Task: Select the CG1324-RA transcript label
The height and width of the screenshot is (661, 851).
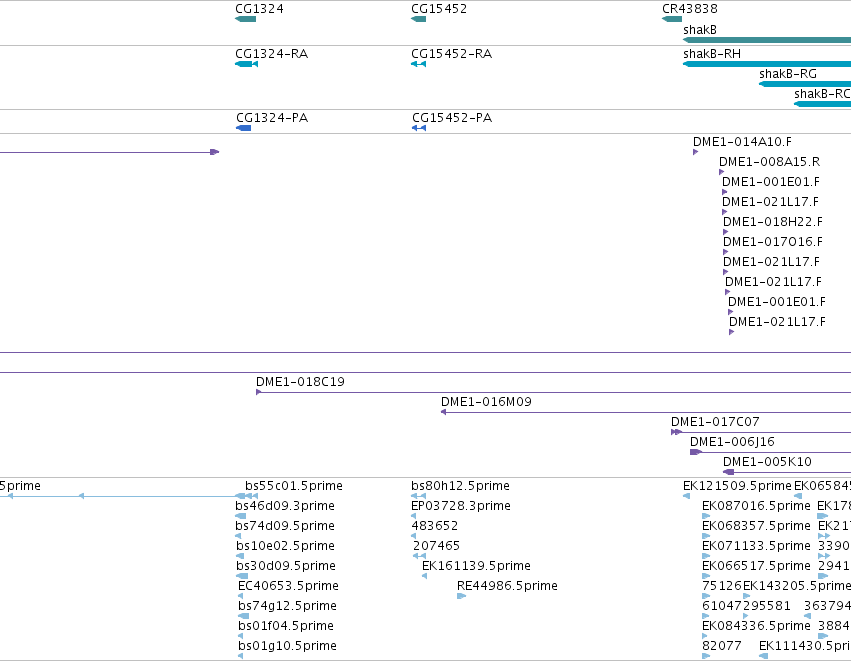Action: pyautogui.click(x=271, y=54)
